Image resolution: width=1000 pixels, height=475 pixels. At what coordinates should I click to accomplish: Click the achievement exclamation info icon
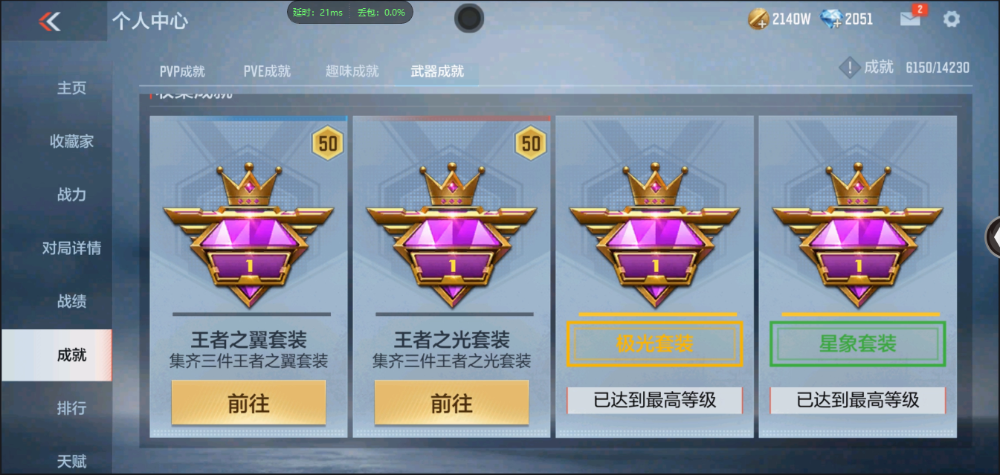click(849, 68)
